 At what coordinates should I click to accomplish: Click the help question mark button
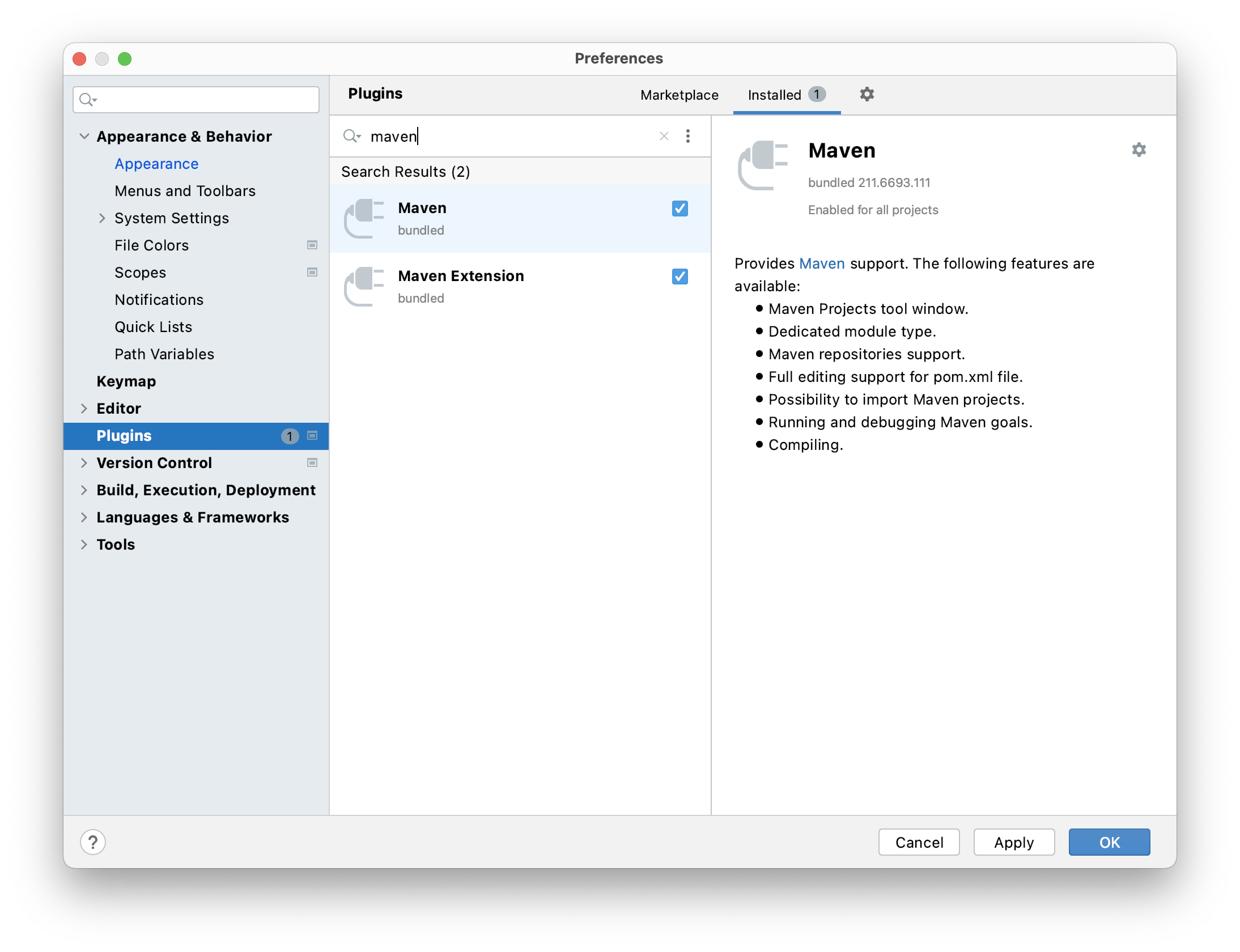click(93, 841)
